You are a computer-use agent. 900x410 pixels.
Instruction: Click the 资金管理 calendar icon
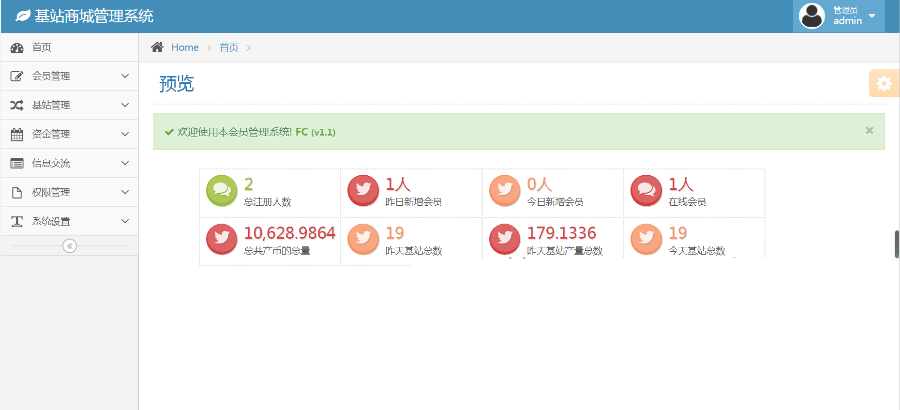coord(17,134)
